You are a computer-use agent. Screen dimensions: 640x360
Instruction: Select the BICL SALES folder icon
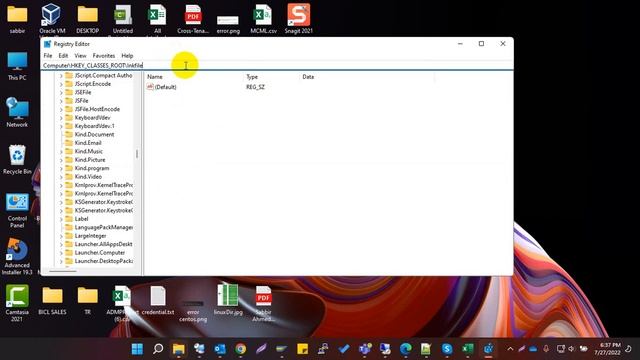tap(52, 301)
